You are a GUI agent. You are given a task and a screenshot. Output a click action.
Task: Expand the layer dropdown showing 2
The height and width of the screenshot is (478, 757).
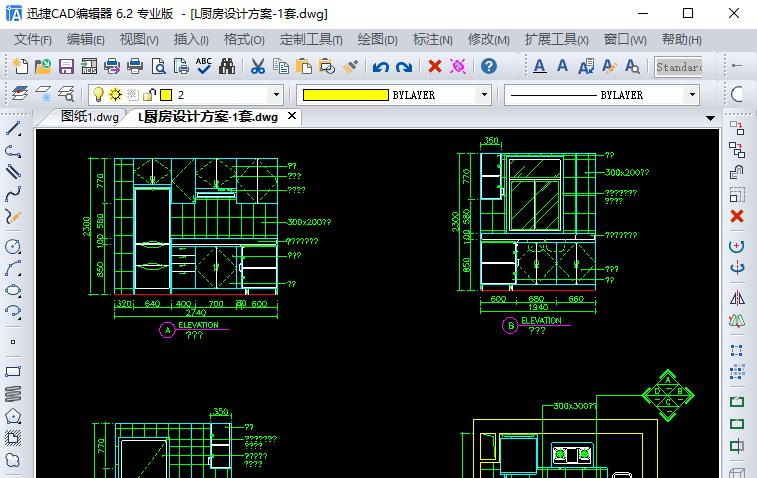pos(276,95)
